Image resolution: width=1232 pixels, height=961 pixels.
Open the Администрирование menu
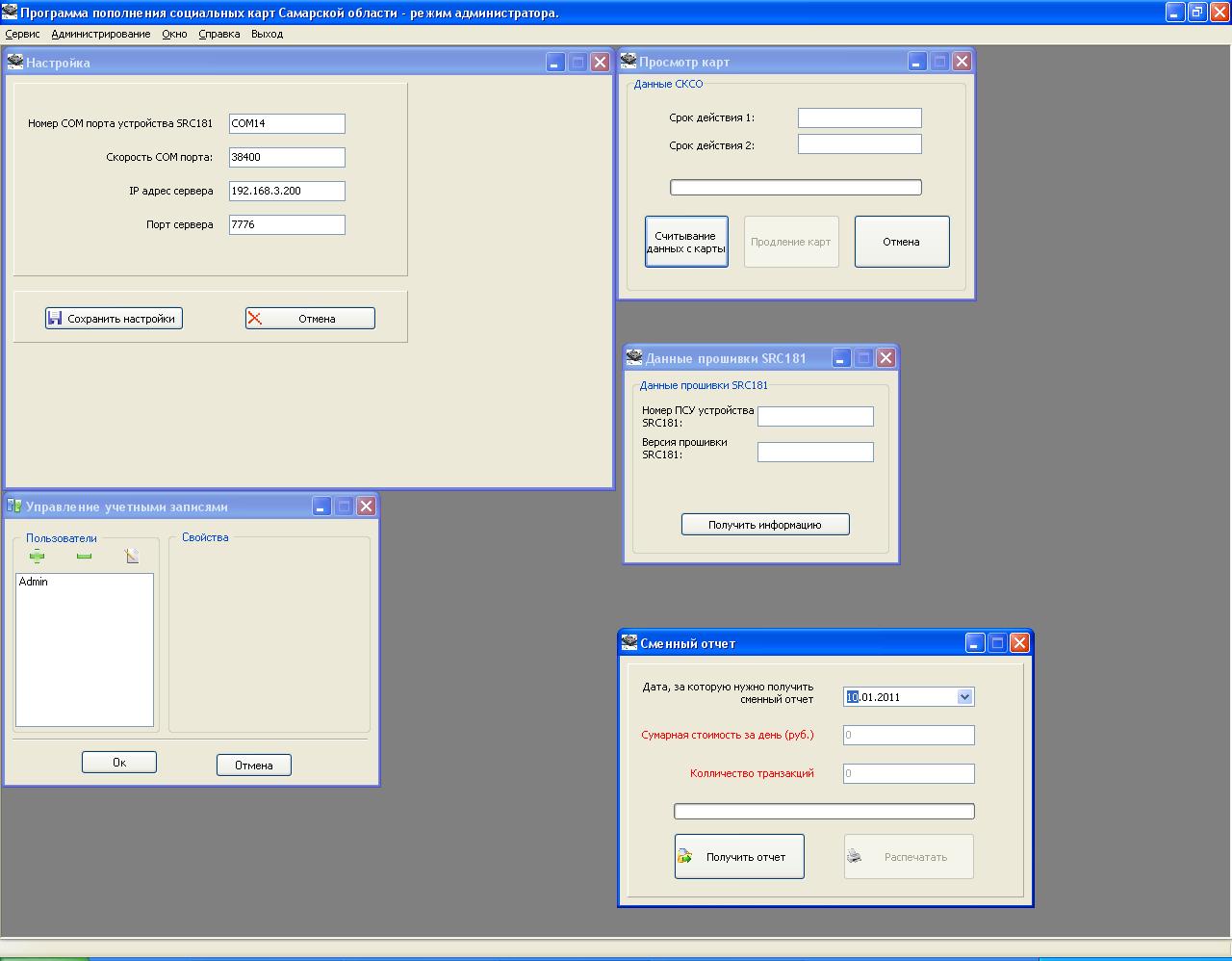pyautogui.click(x=101, y=34)
